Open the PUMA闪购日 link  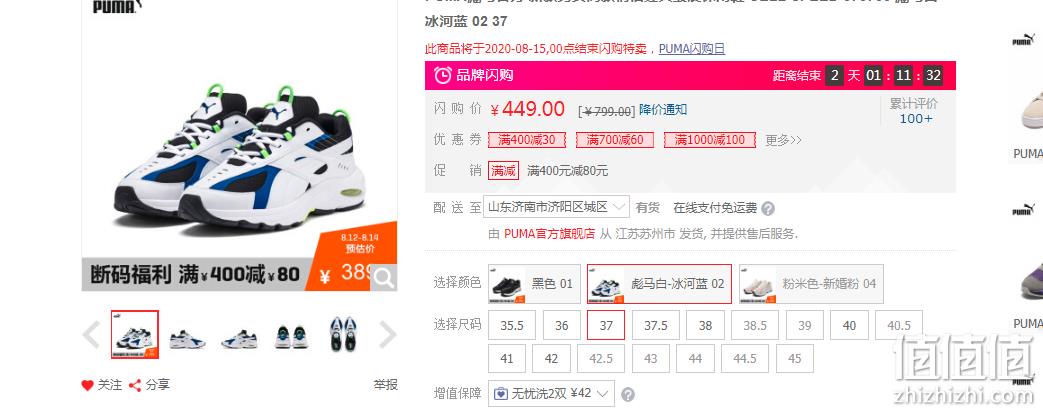692,49
